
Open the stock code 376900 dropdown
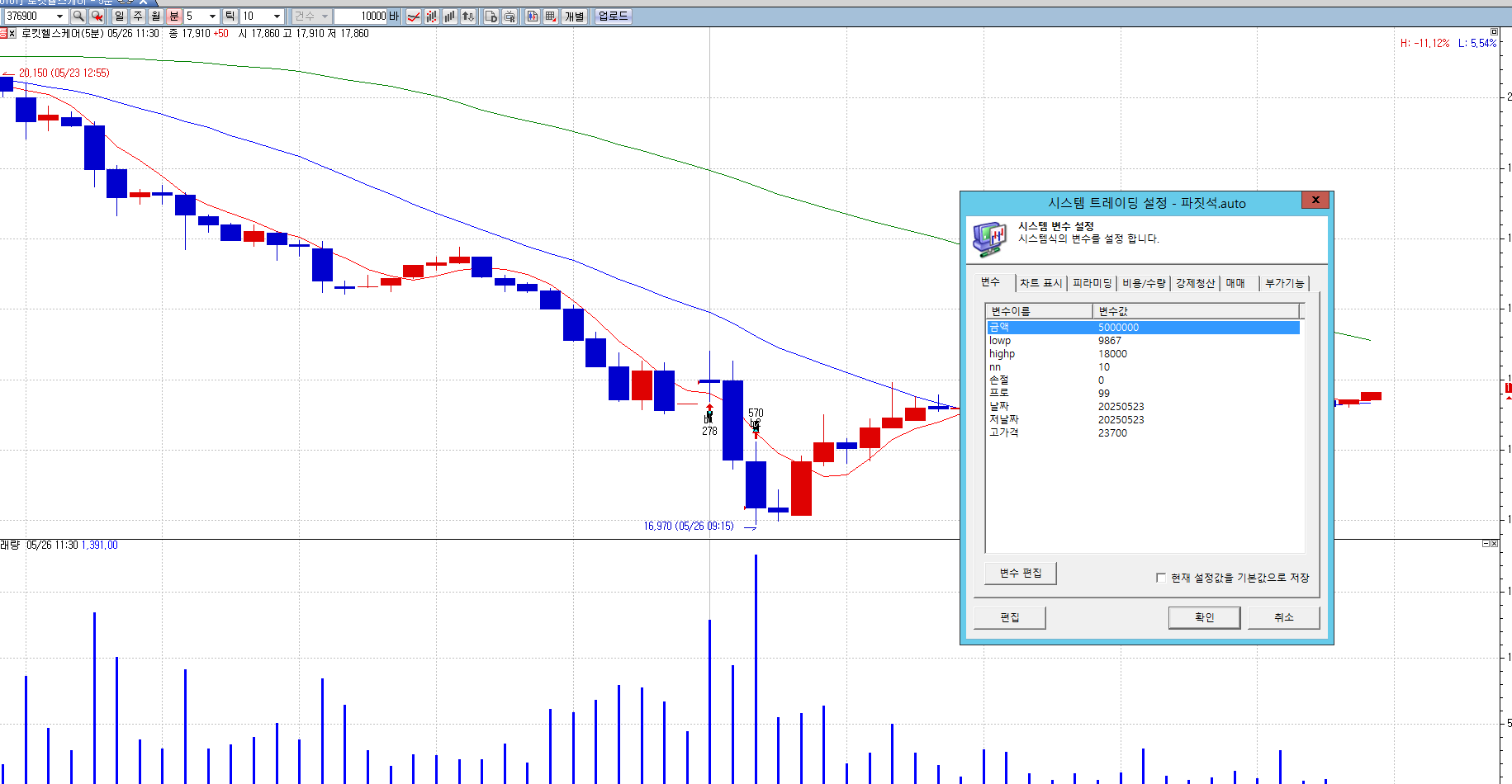59,17
